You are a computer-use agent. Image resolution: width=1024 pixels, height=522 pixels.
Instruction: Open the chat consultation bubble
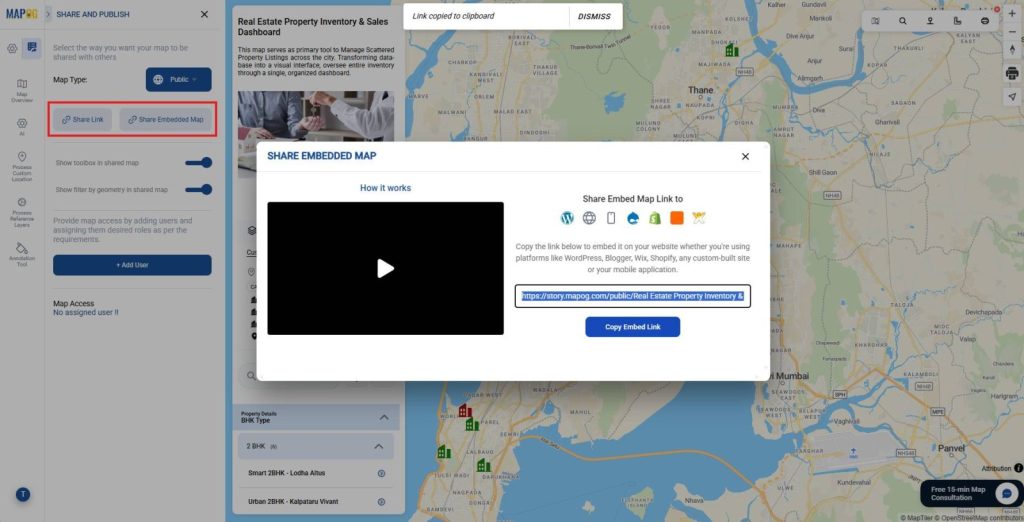1006,493
